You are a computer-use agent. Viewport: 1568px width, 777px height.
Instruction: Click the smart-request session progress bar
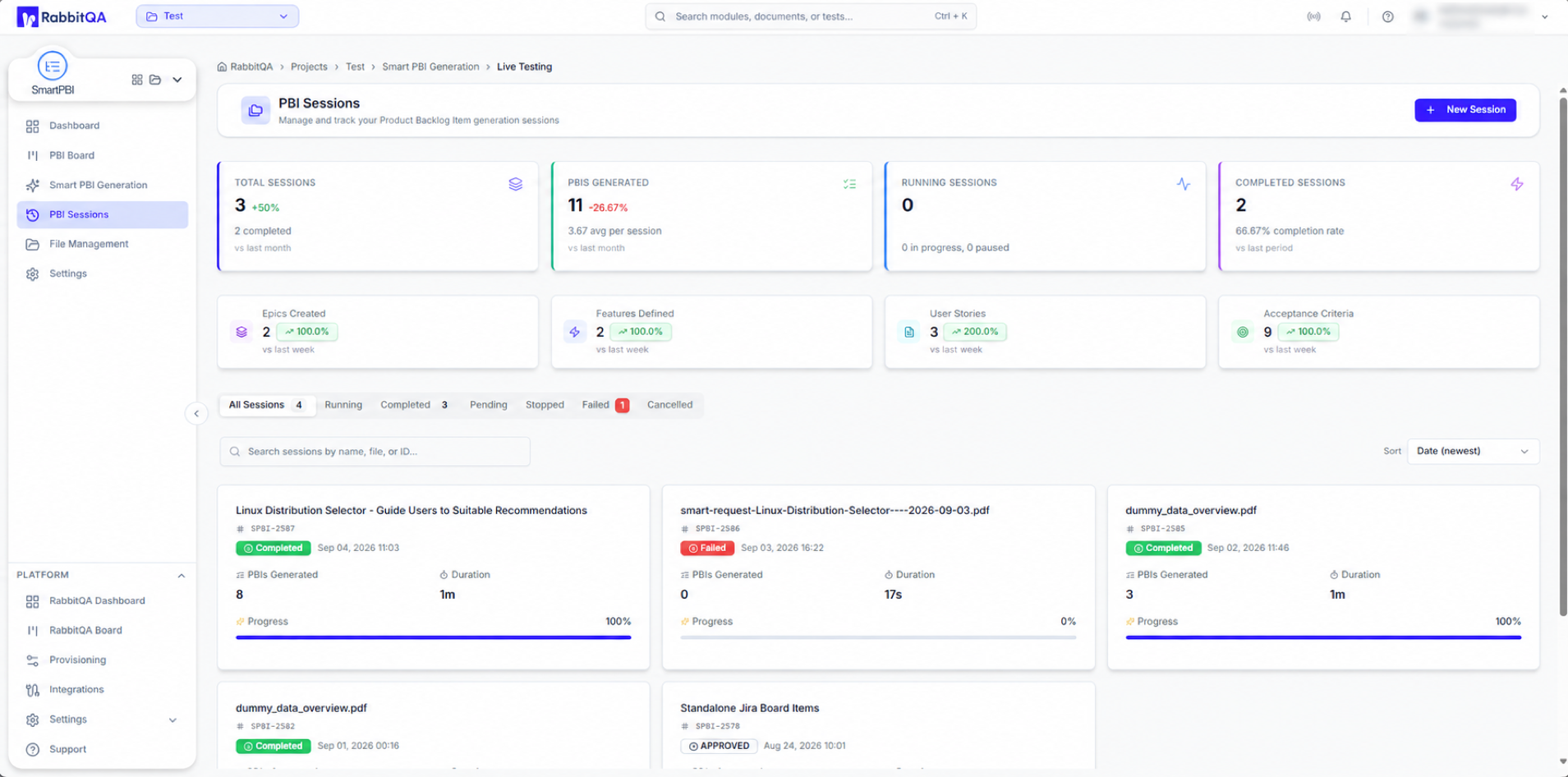click(x=878, y=637)
